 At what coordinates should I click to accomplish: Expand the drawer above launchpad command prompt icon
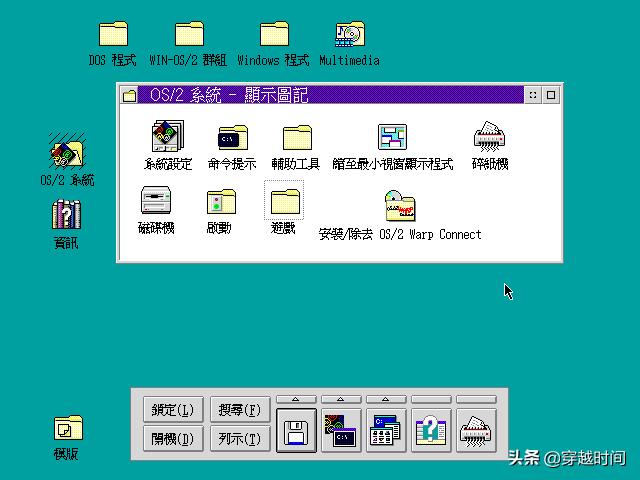pos(341,400)
